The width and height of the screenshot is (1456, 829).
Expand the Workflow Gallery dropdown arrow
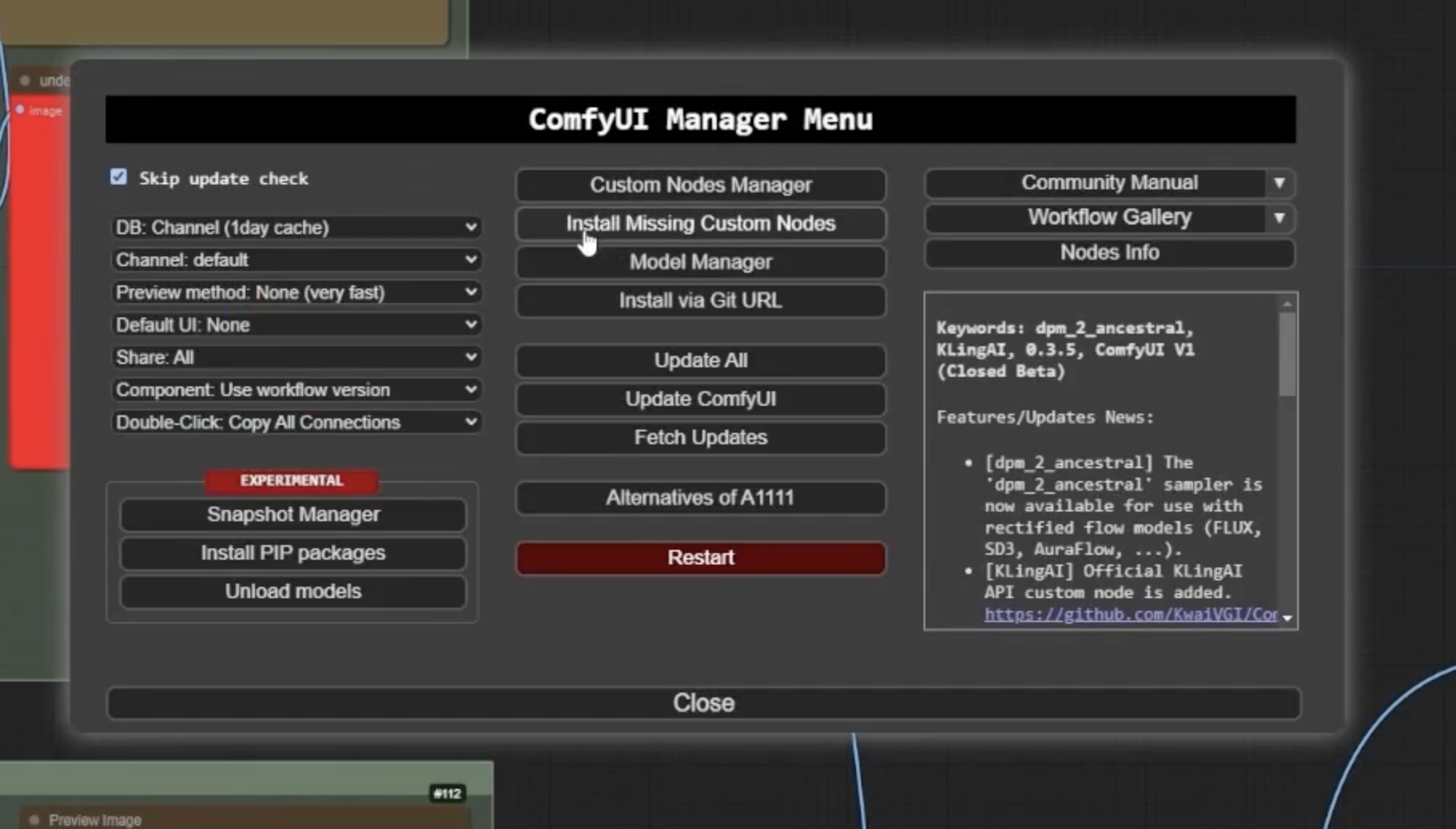click(x=1280, y=217)
